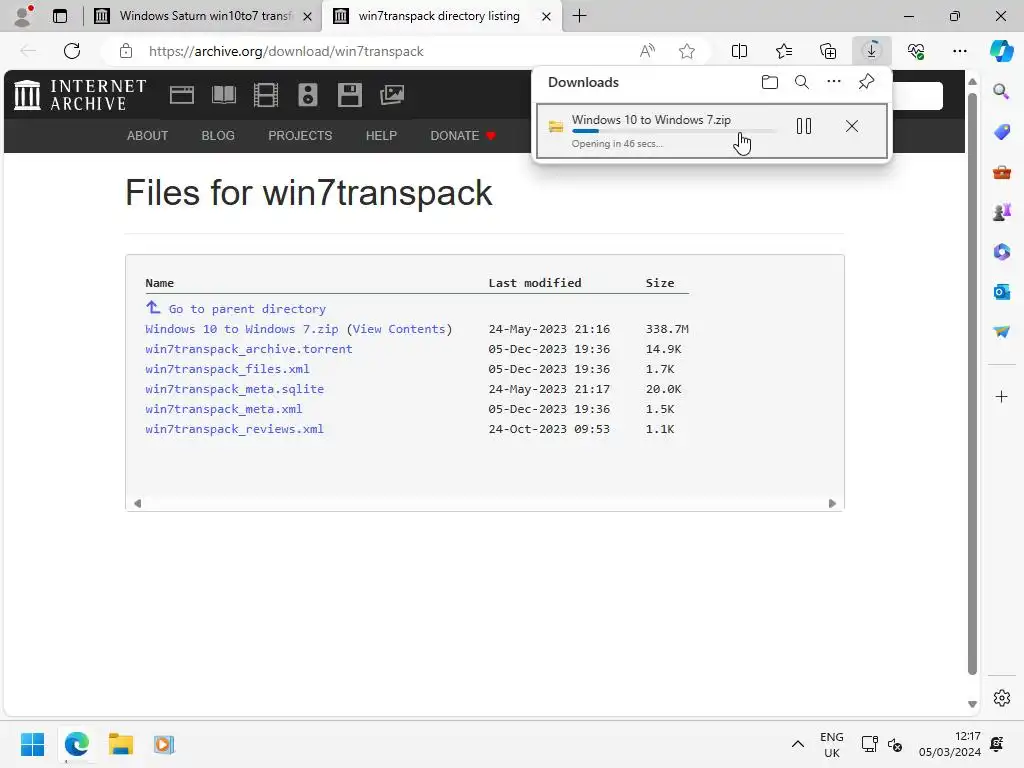Viewport: 1024px width, 768px height.
Task: Open the DONATE menu item
Action: click(462, 136)
